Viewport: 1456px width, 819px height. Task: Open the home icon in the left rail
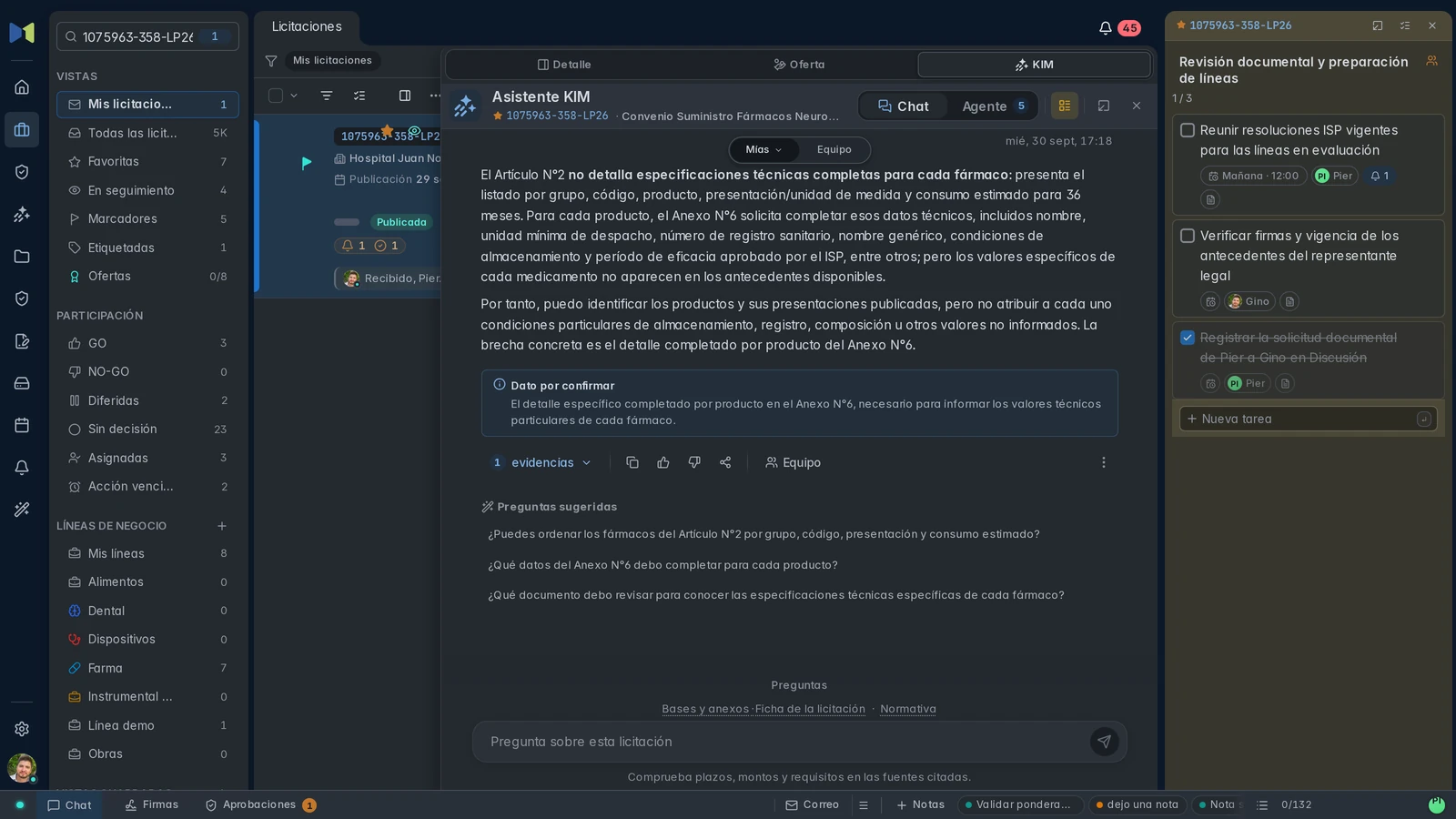[22, 87]
